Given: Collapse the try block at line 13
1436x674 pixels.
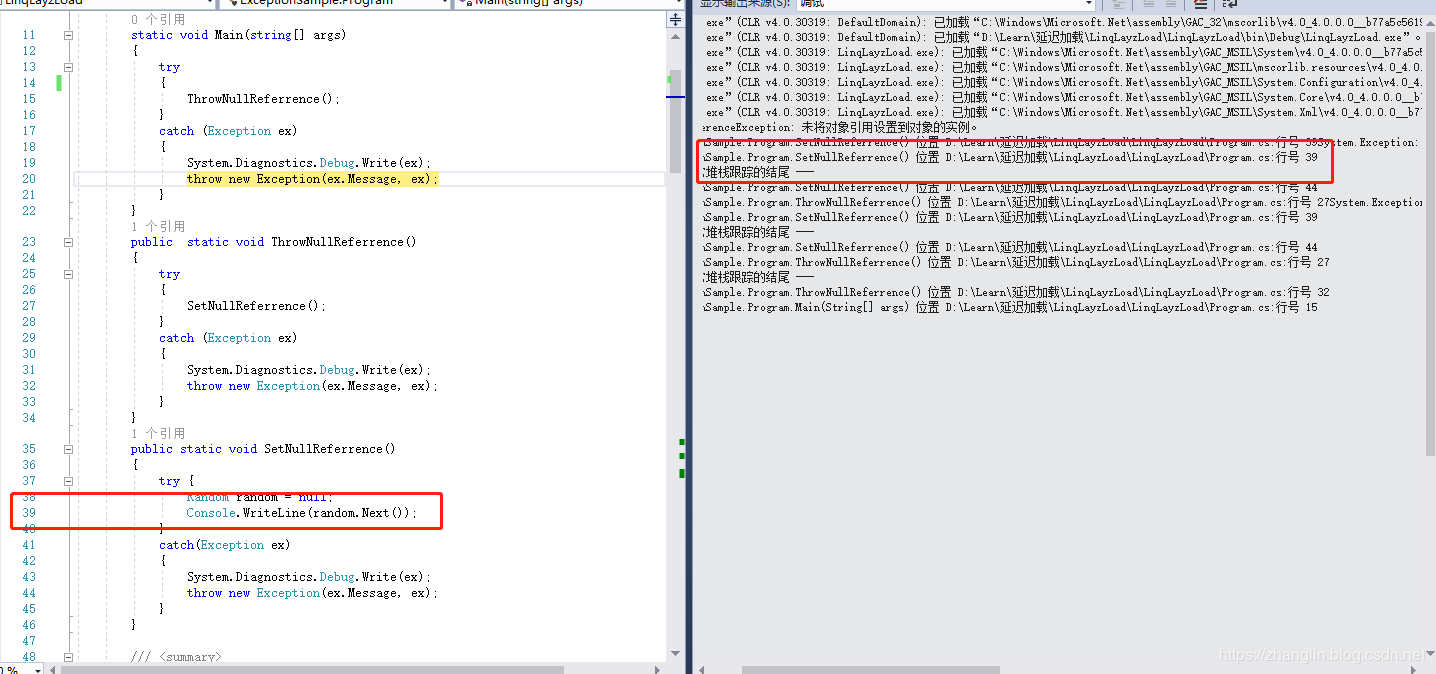Looking at the screenshot, I should [x=68, y=67].
